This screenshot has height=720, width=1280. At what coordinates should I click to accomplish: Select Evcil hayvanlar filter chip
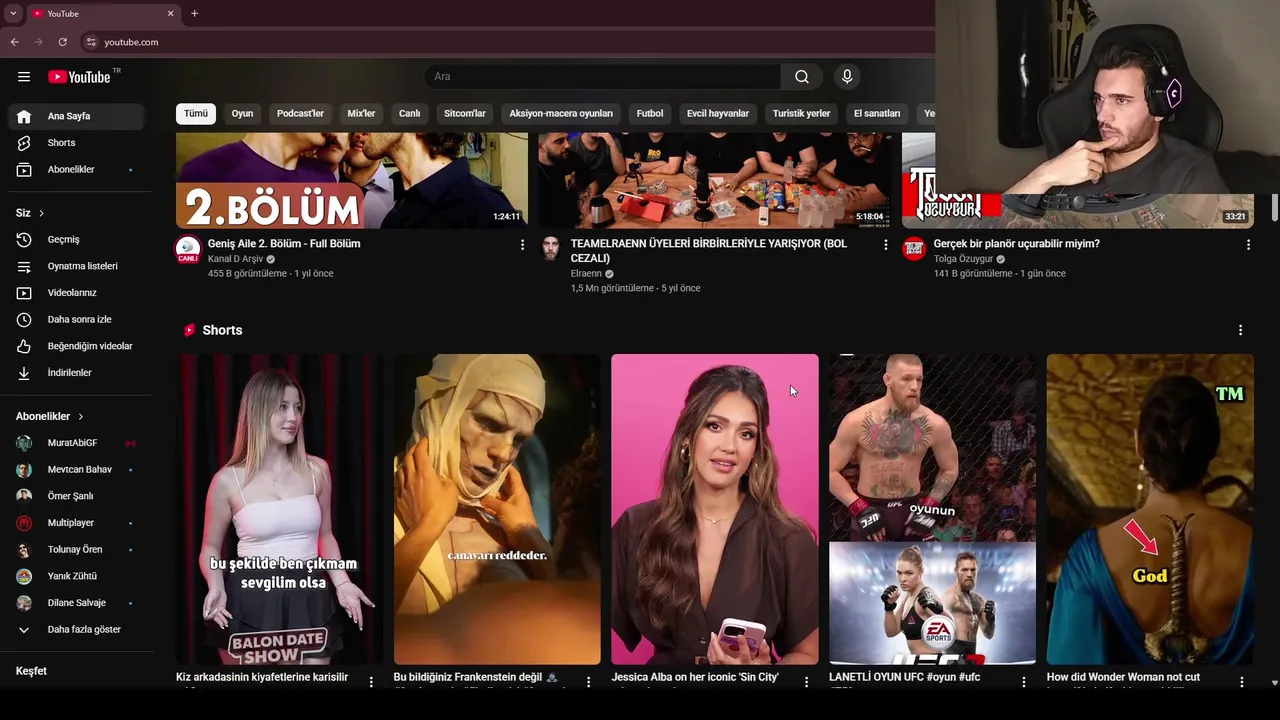pyautogui.click(x=717, y=114)
